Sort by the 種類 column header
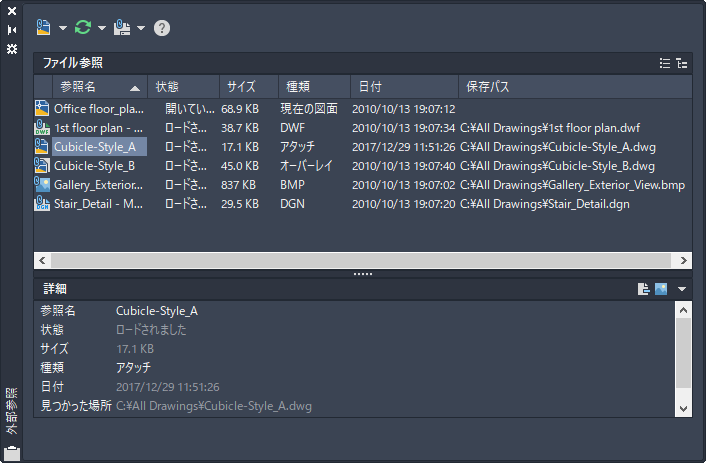 pyautogui.click(x=315, y=86)
